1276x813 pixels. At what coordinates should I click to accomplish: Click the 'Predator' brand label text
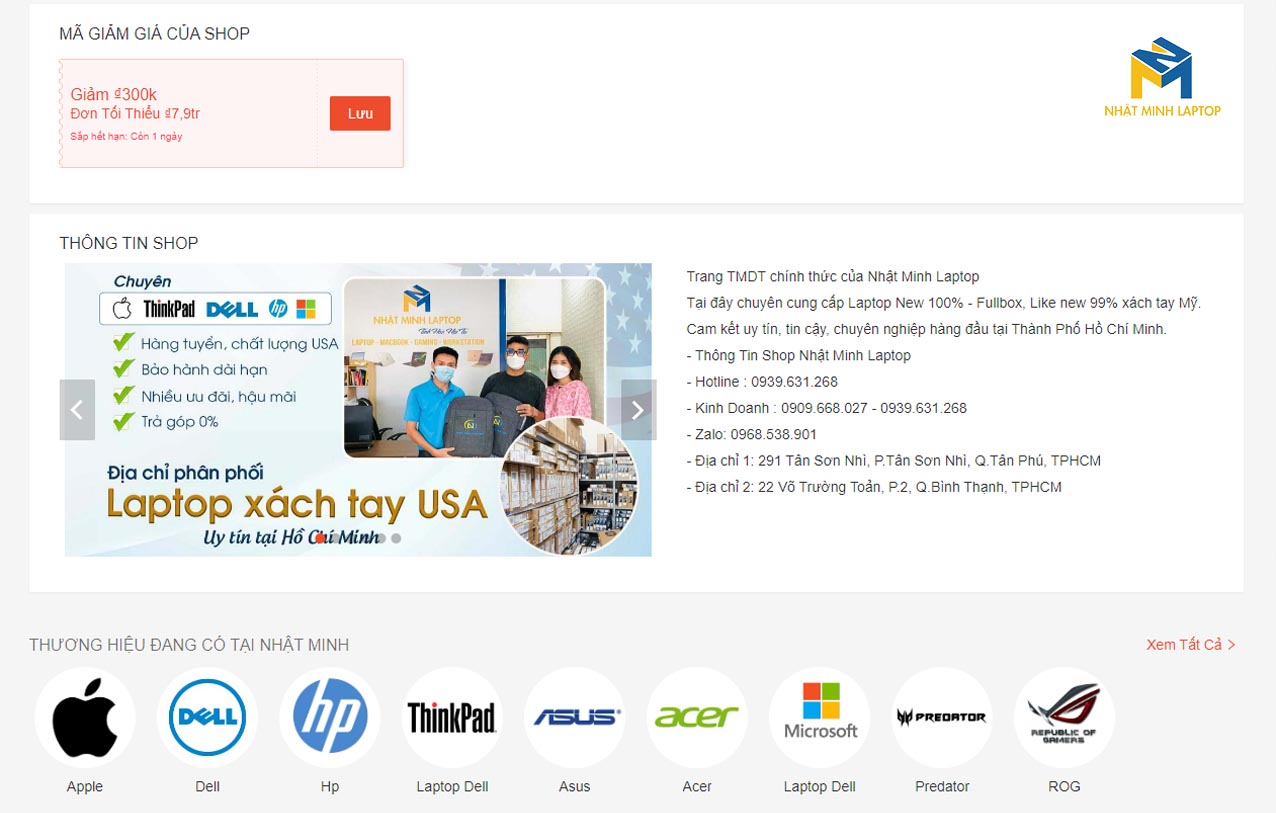[x=942, y=787]
